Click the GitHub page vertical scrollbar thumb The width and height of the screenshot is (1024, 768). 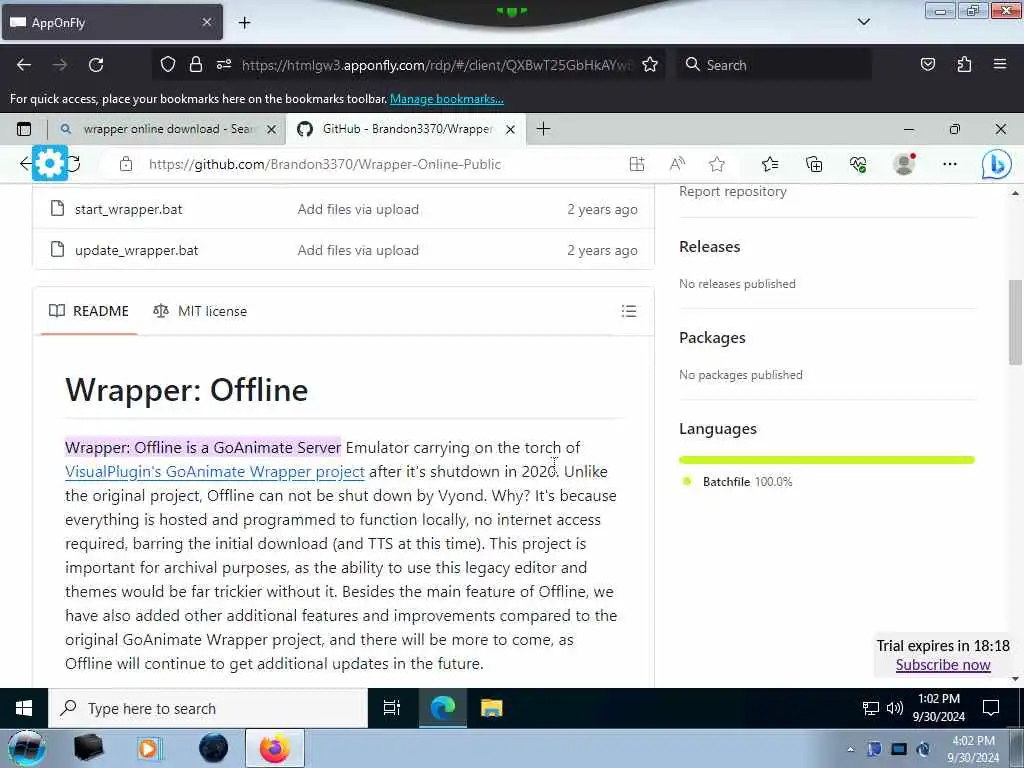[1015, 322]
